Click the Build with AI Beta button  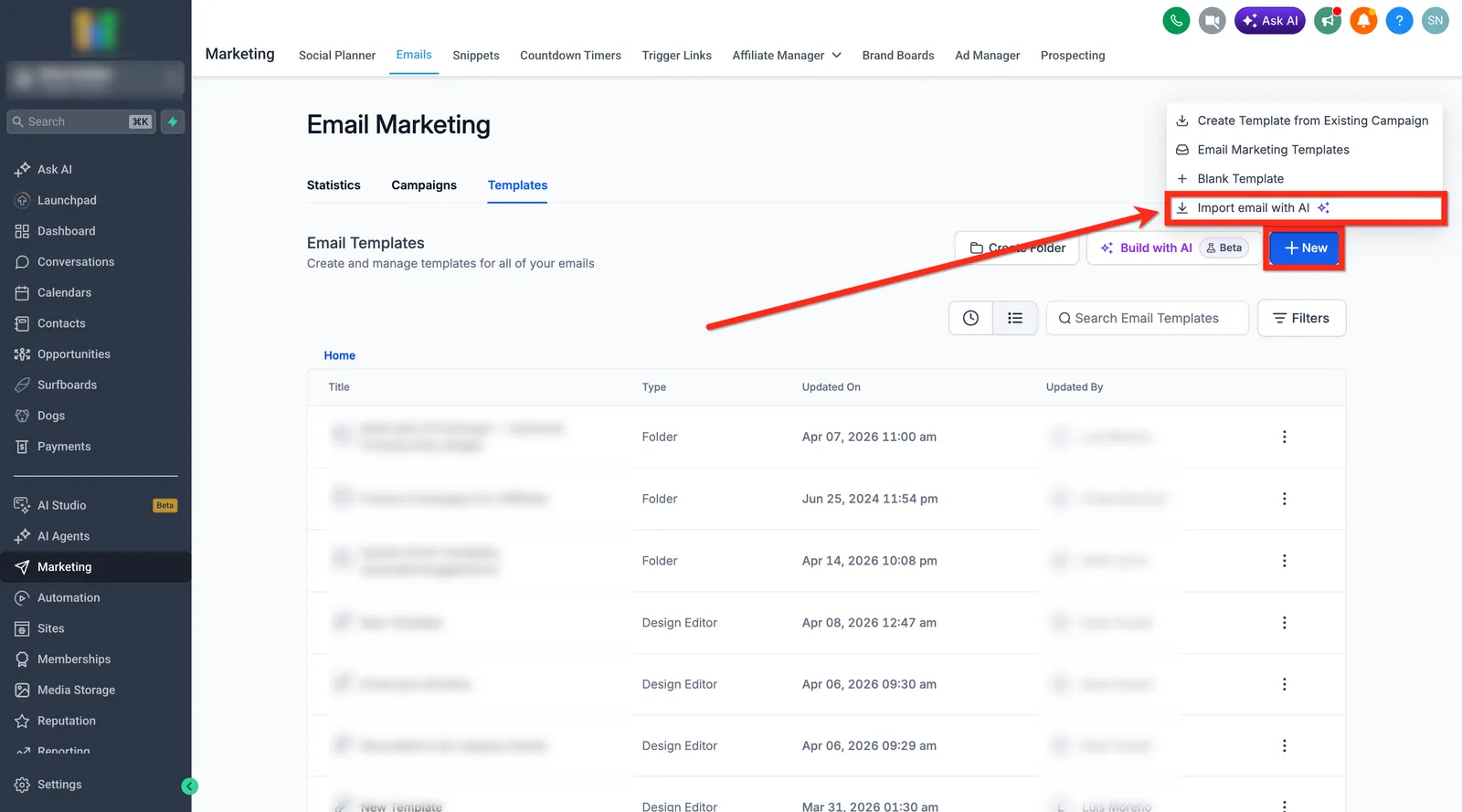(x=1173, y=248)
